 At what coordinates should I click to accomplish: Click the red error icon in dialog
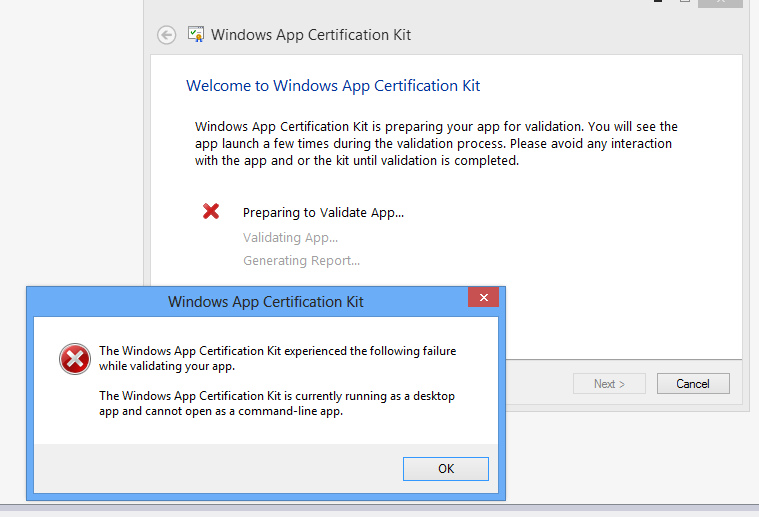(75, 359)
